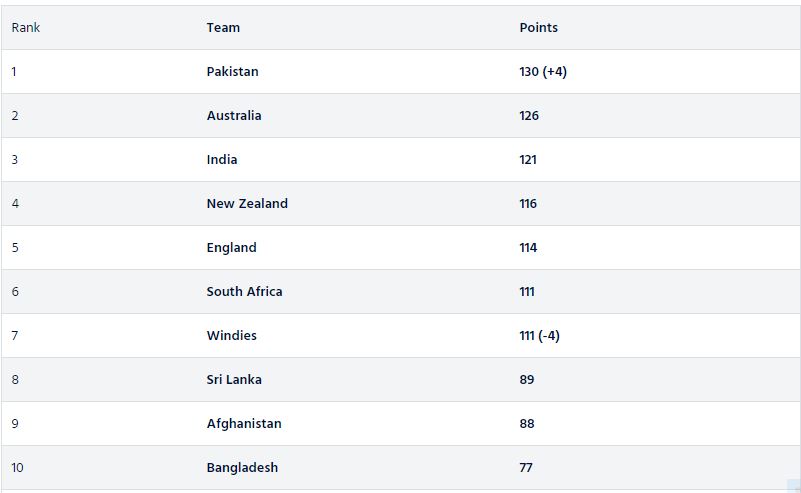
Task: Click the Rank column header
Action: [x=26, y=28]
